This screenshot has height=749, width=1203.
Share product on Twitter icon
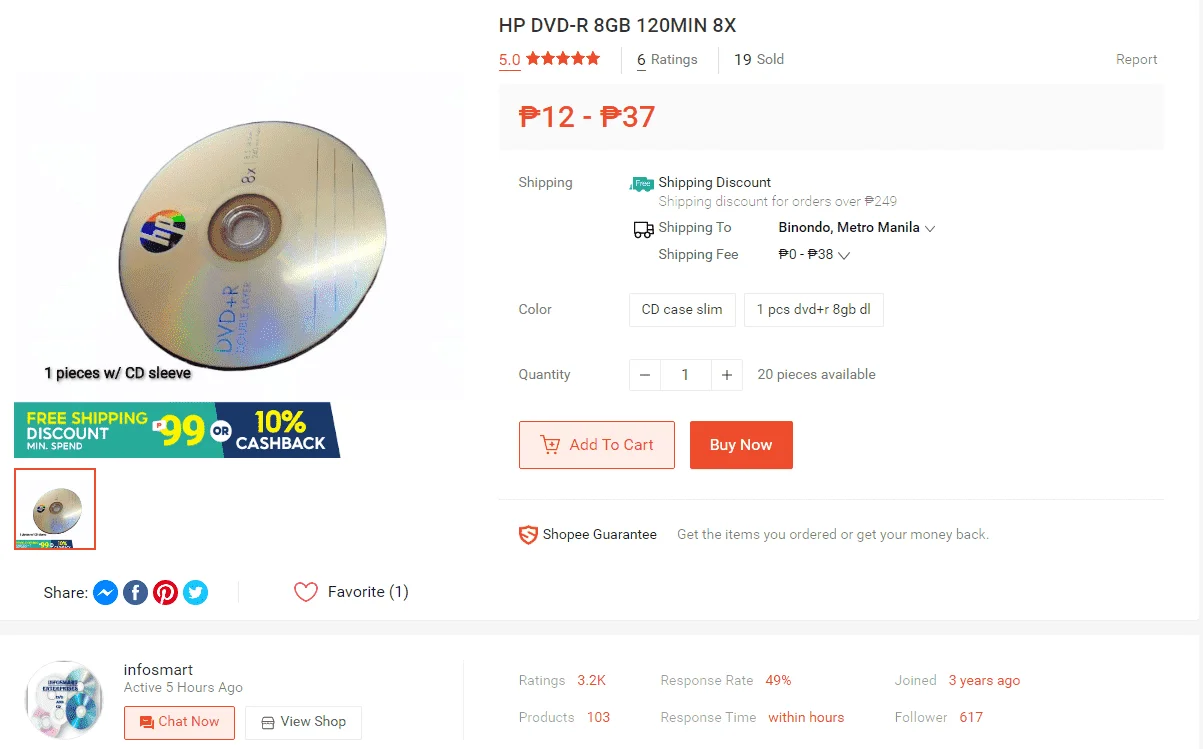[196, 593]
